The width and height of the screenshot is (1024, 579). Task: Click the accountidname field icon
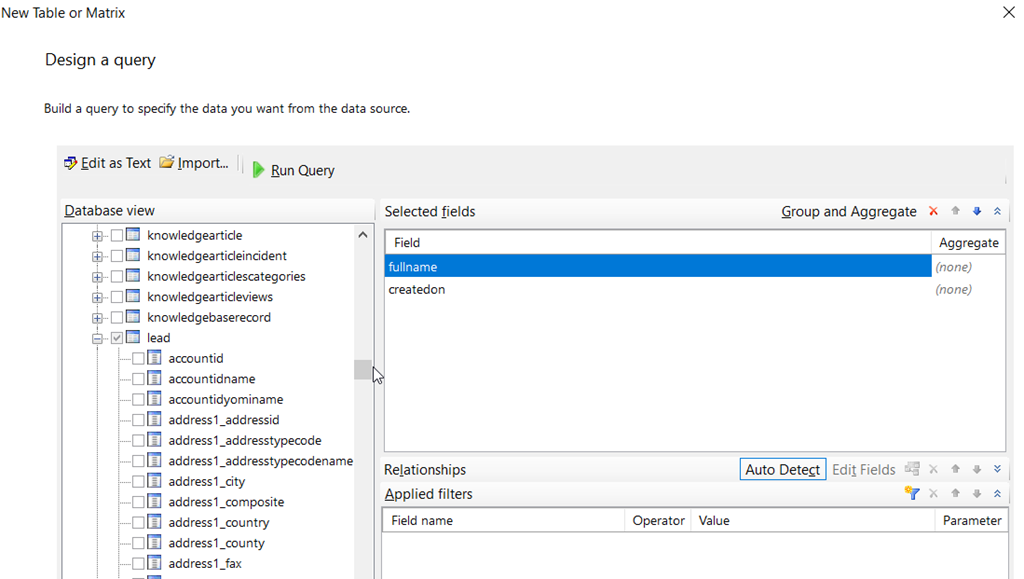(x=154, y=378)
